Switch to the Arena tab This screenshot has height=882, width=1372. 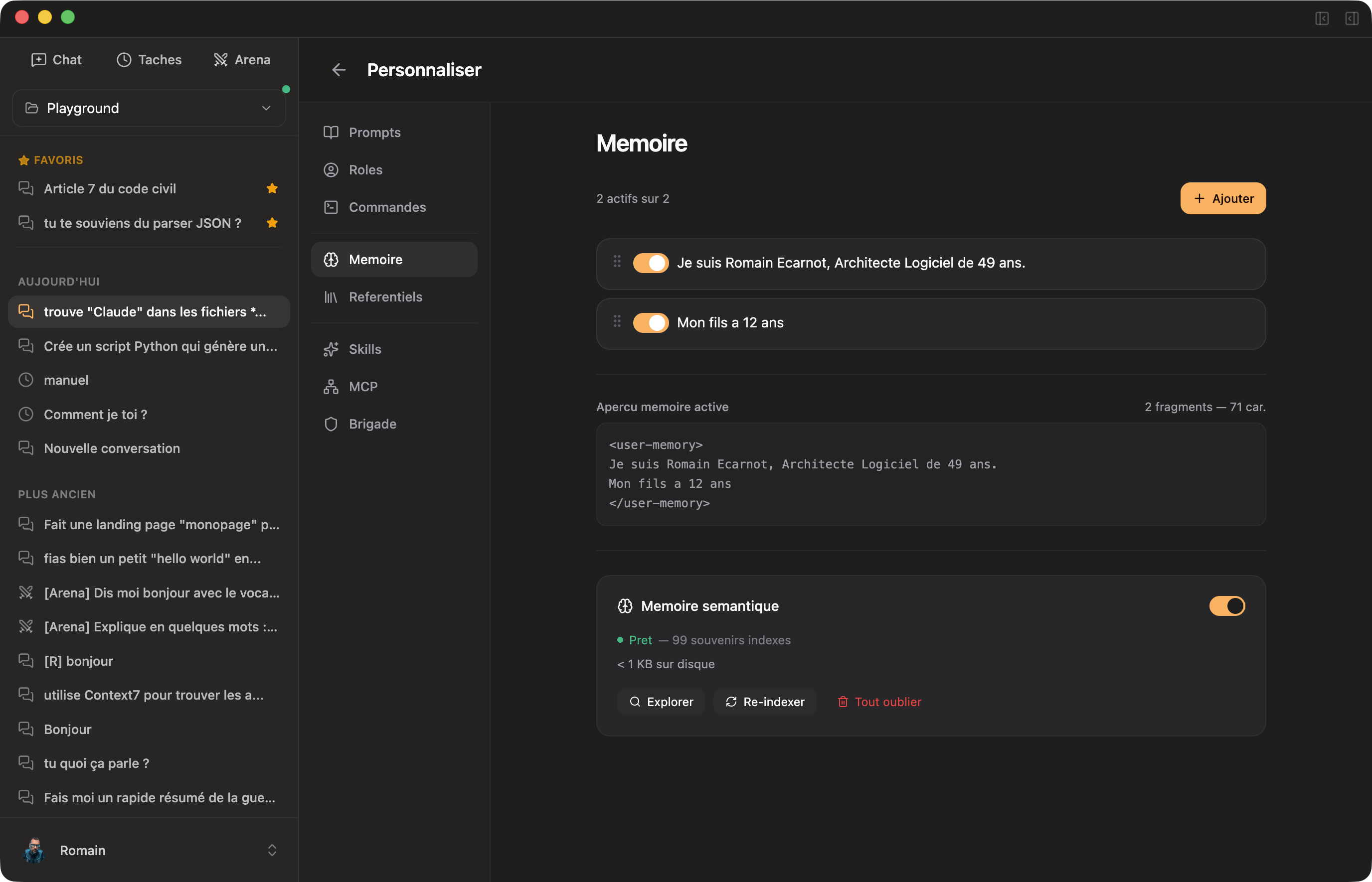point(242,60)
